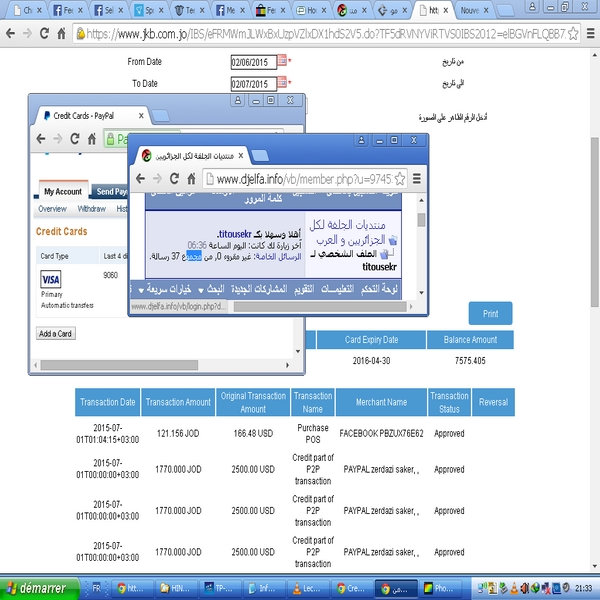Click the Print button
The image size is (600, 600).
pyautogui.click(x=490, y=314)
